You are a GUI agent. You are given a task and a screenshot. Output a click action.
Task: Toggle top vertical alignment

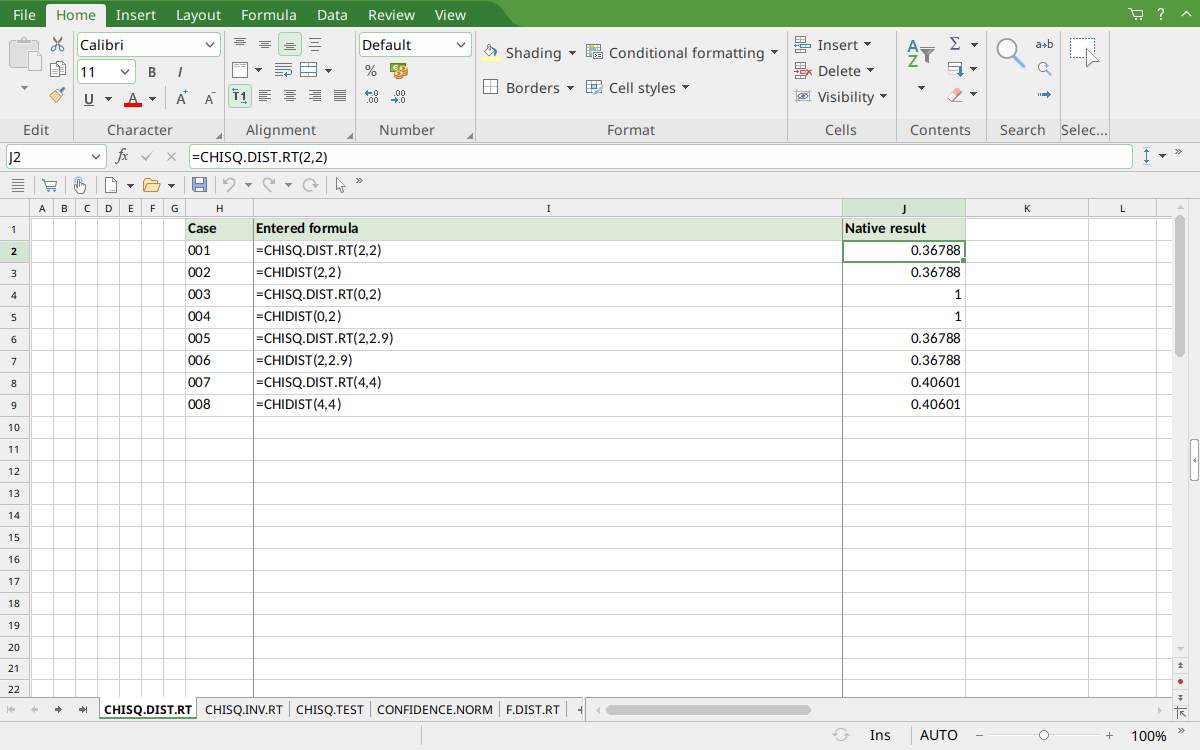coord(240,44)
